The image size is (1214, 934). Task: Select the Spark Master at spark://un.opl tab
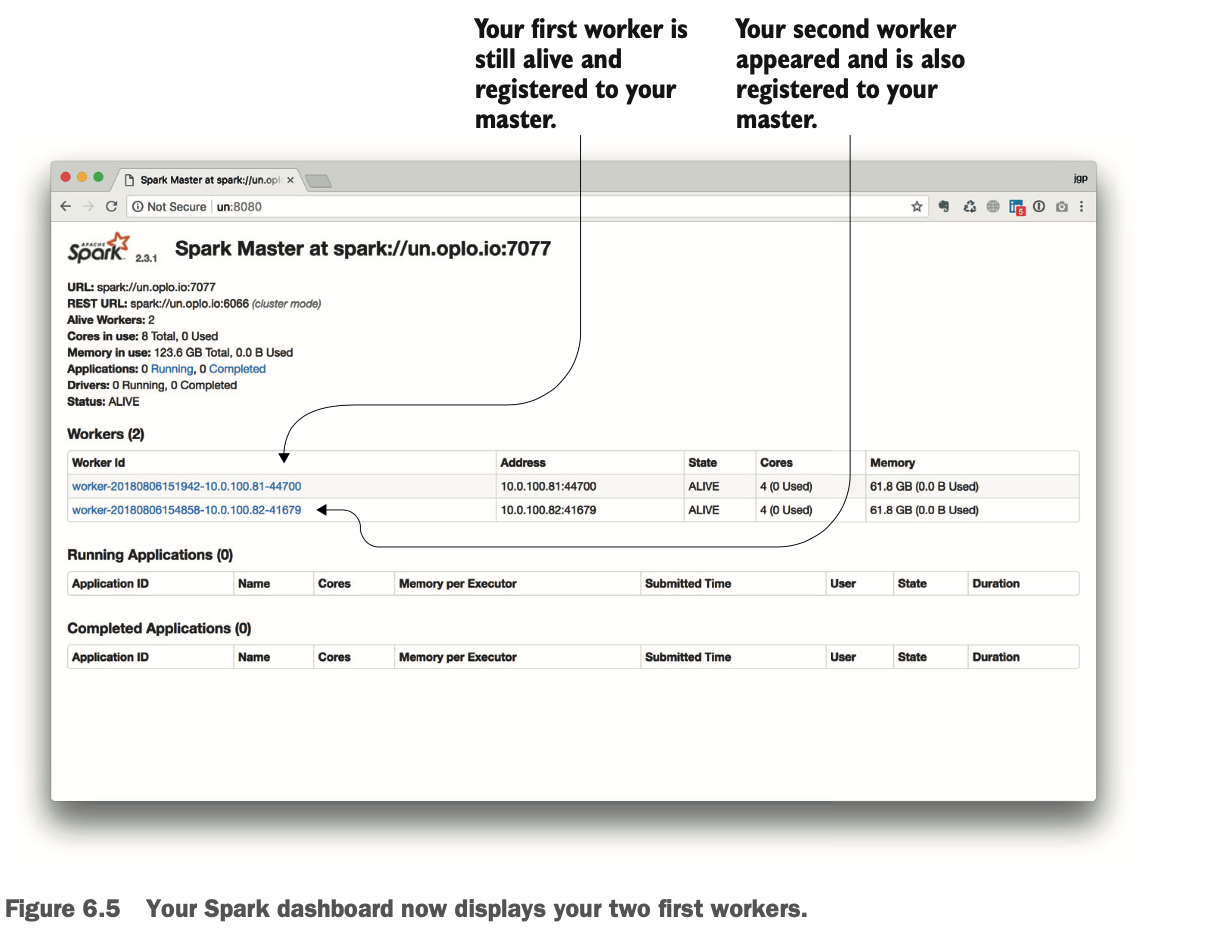(x=209, y=180)
